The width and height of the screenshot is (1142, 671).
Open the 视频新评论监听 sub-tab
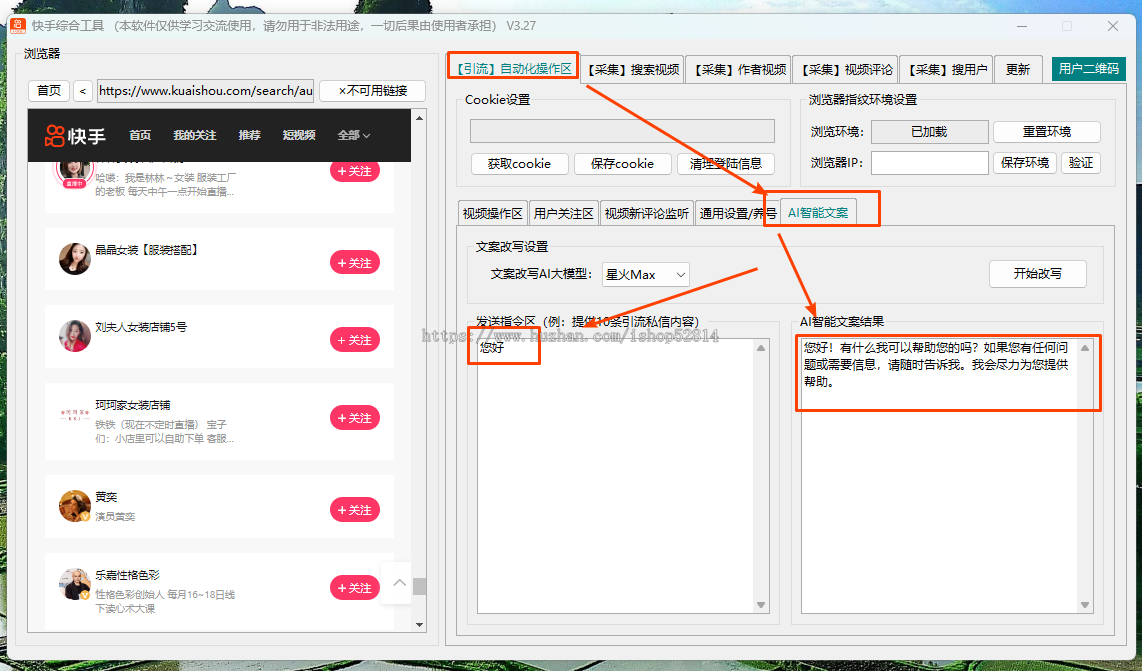(647, 213)
